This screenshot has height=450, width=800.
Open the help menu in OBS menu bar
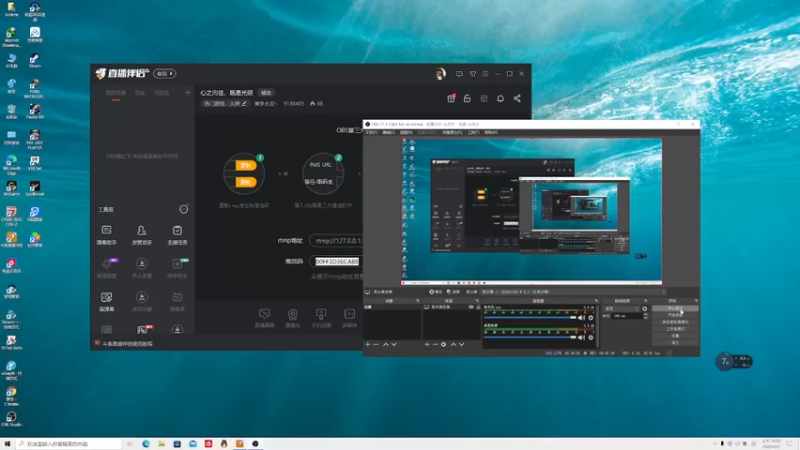pos(491,133)
